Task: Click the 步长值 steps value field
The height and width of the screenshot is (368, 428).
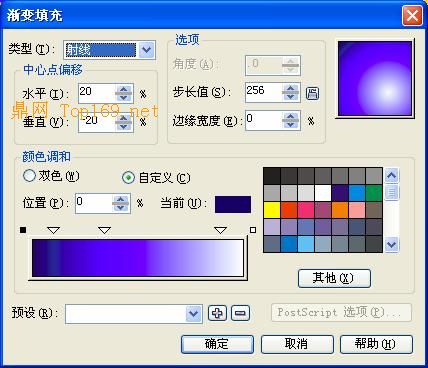Action: click(x=263, y=92)
